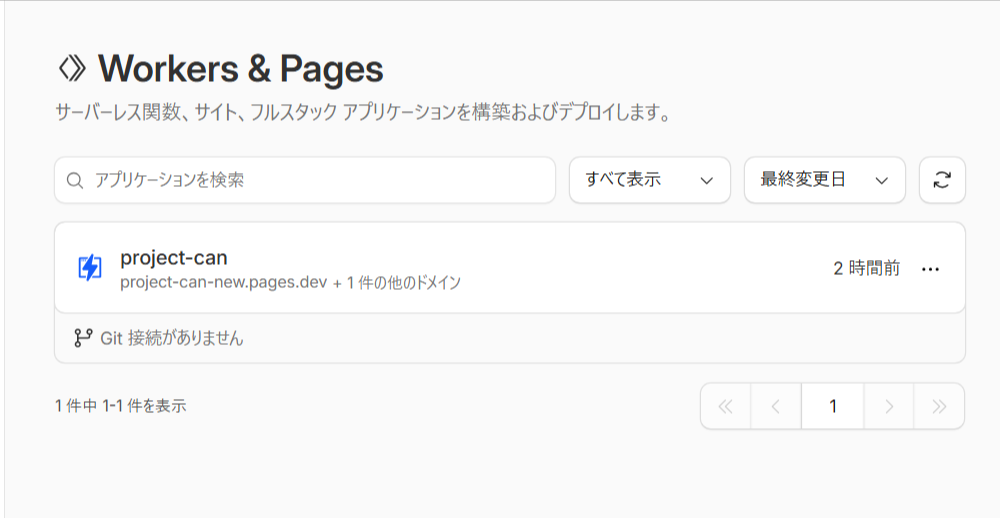Go to the previous page of results
This screenshot has height=518, width=1000.
pyautogui.click(x=776, y=406)
